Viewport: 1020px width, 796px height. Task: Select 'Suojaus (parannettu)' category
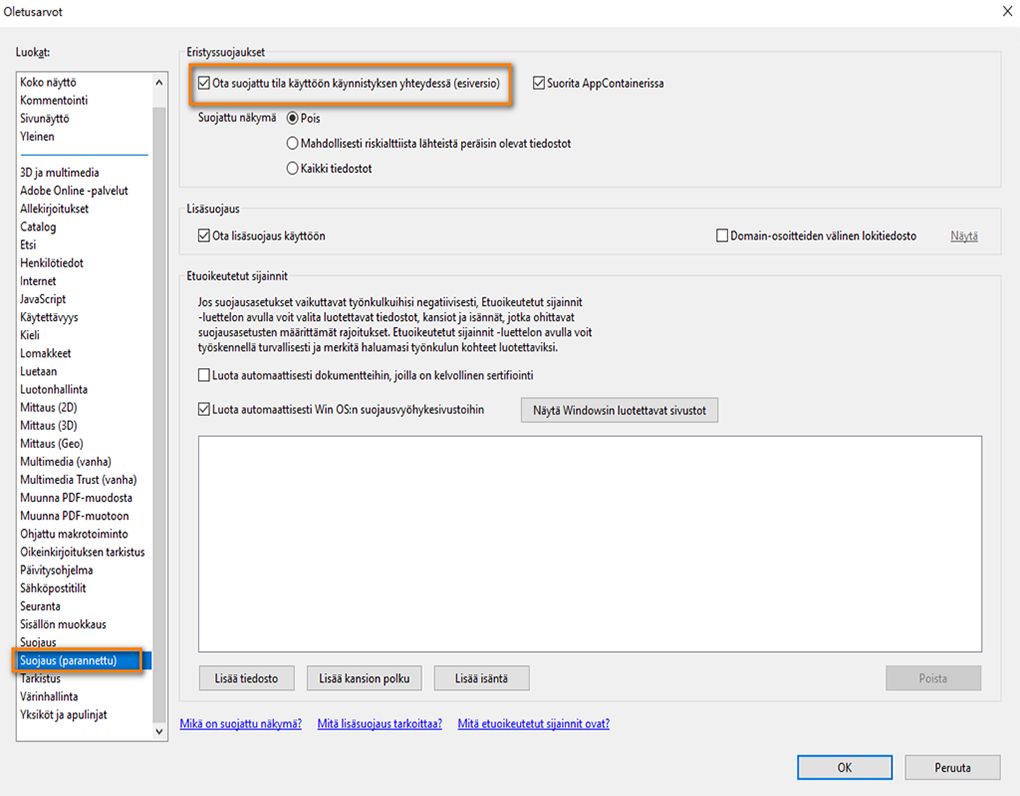coord(85,661)
